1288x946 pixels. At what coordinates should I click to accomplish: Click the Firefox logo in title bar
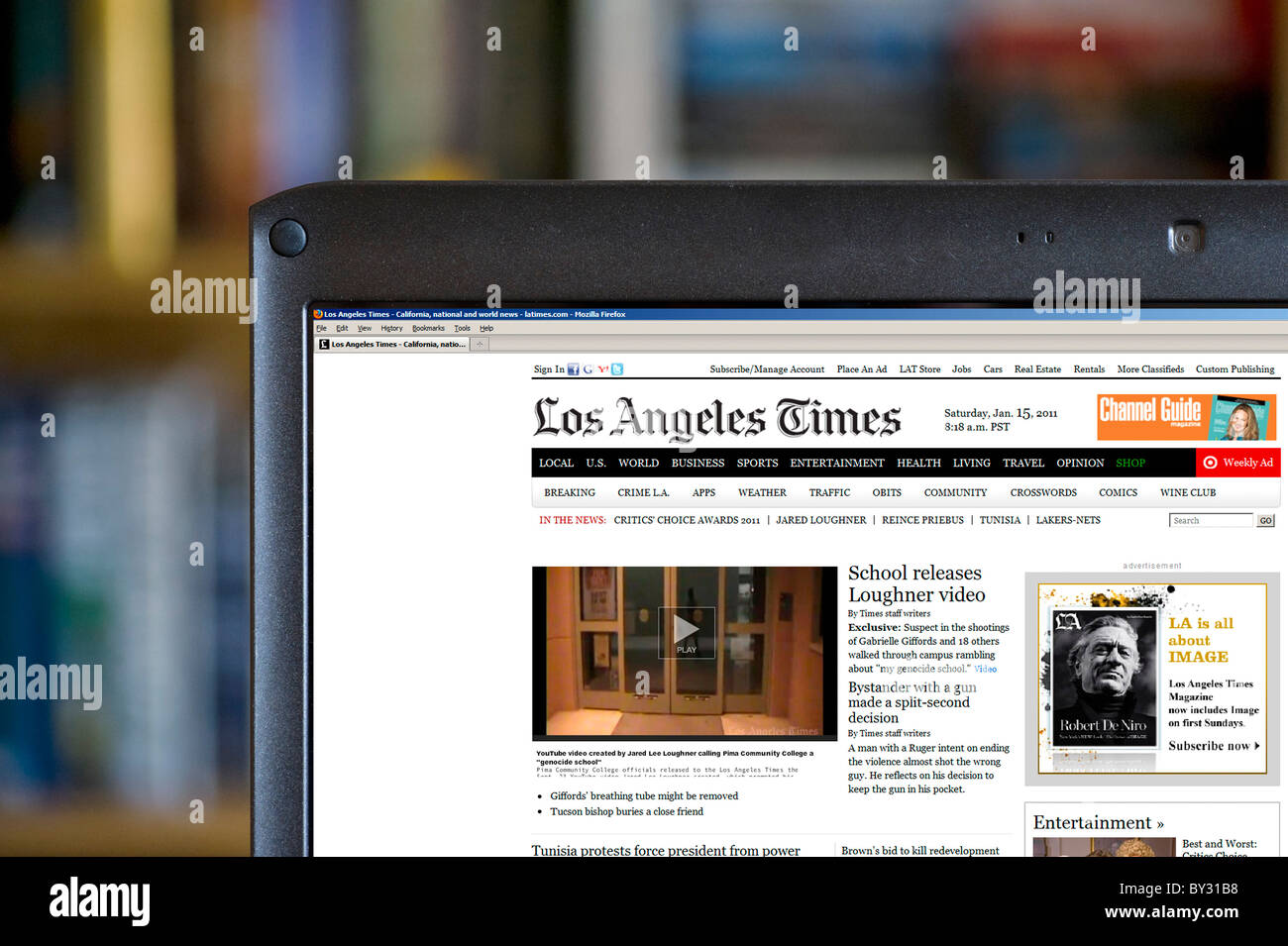[318, 314]
